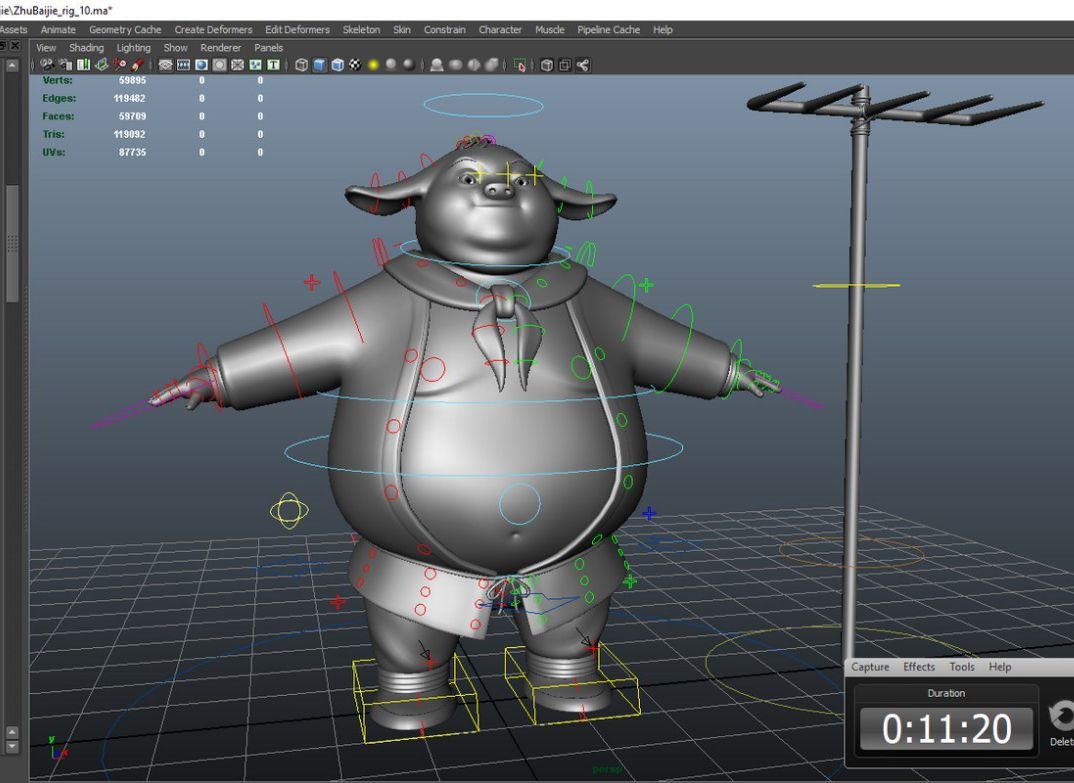
Task: Open the Skeleton menu in main menu bar
Action: tap(361, 30)
